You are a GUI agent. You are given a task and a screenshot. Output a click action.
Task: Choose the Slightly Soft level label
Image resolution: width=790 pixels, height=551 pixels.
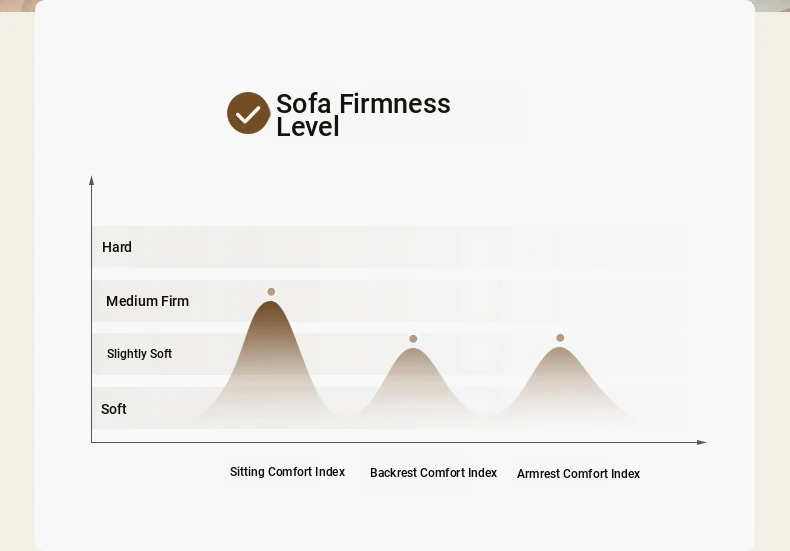pos(139,354)
